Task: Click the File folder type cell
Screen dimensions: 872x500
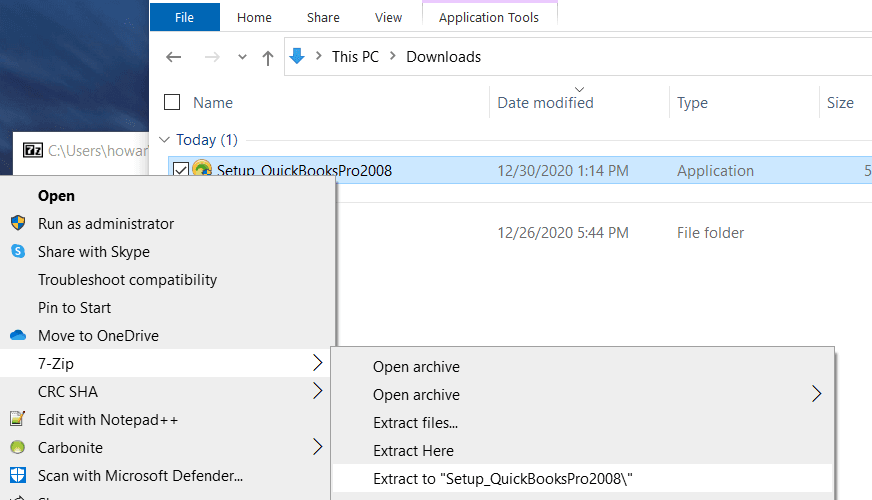Action: (x=710, y=232)
